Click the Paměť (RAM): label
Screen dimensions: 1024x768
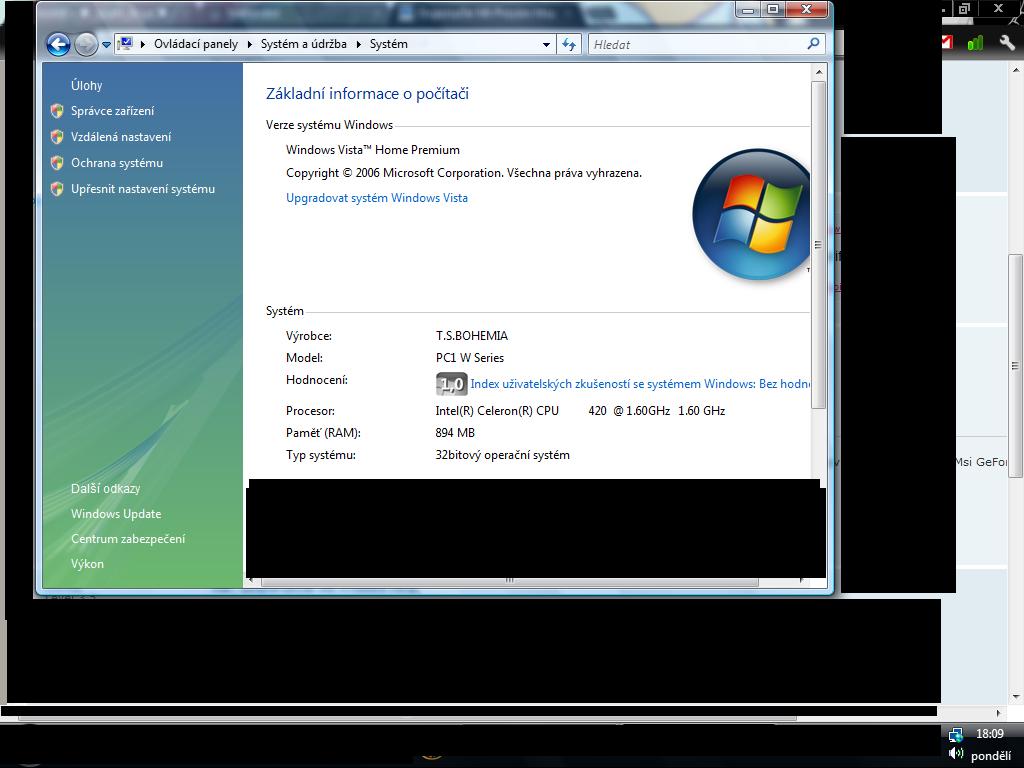click(323, 433)
